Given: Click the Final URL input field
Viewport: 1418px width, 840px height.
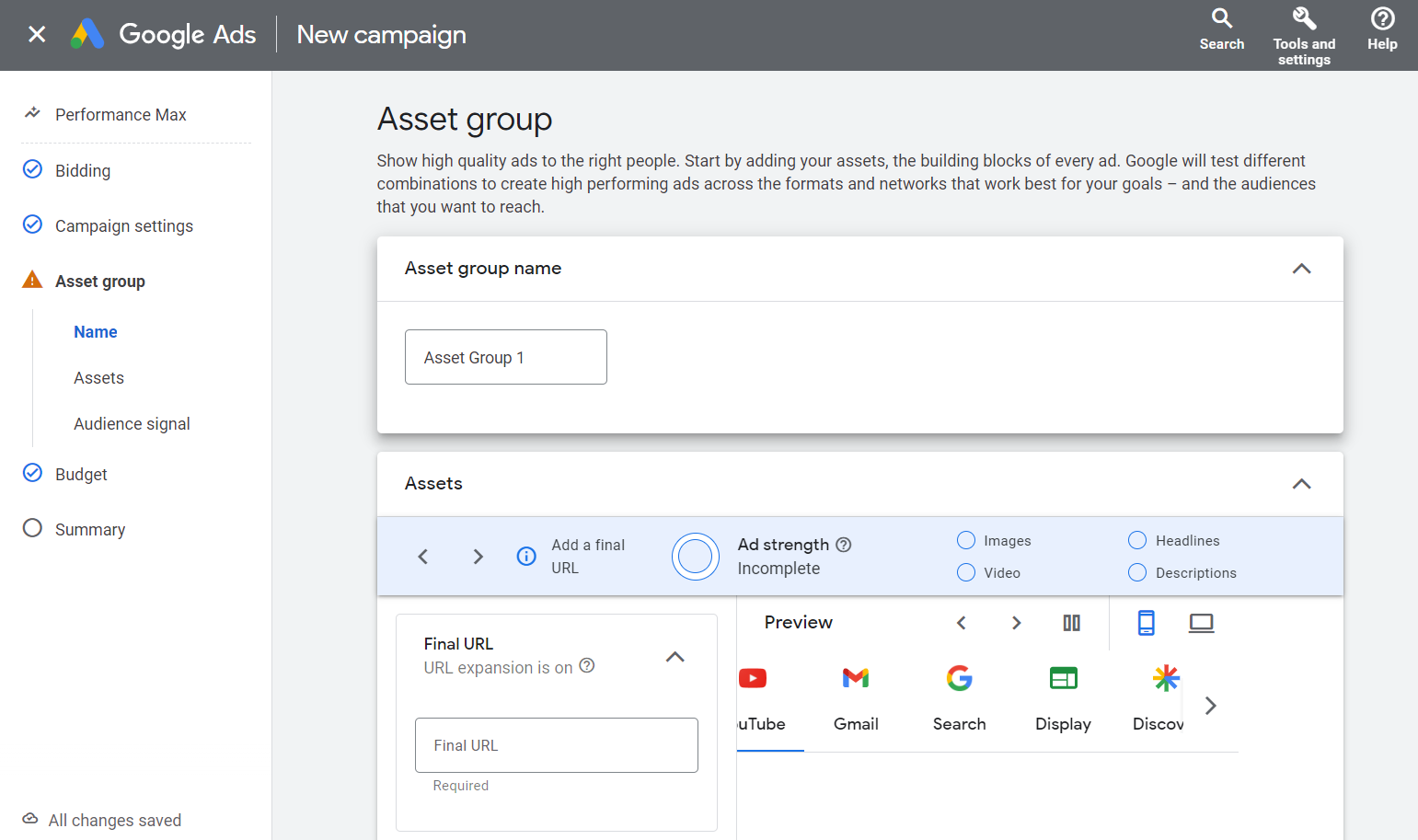Looking at the screenshot, I should tap(556, 745).
